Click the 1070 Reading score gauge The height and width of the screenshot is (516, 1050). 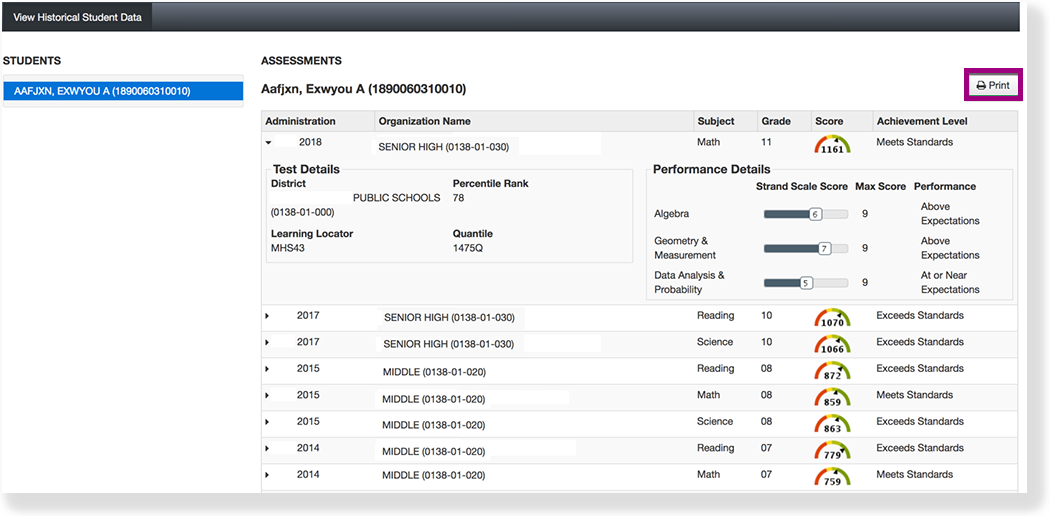click(831, 319)
